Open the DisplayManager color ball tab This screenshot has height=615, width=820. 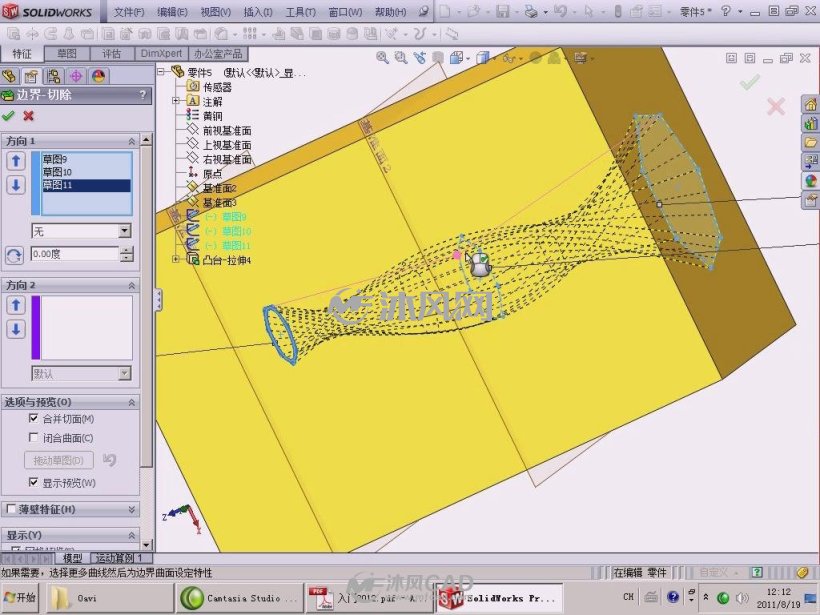98,76
